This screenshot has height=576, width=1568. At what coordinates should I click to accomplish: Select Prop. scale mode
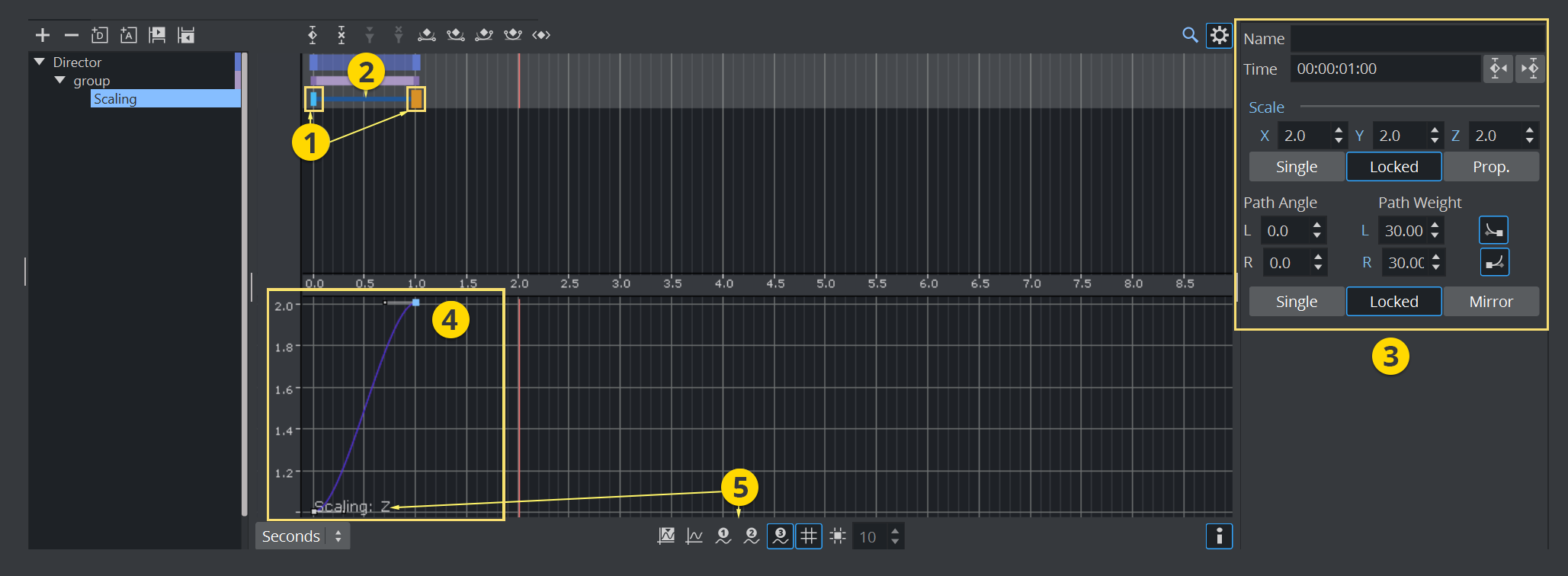coord(1490,167)
